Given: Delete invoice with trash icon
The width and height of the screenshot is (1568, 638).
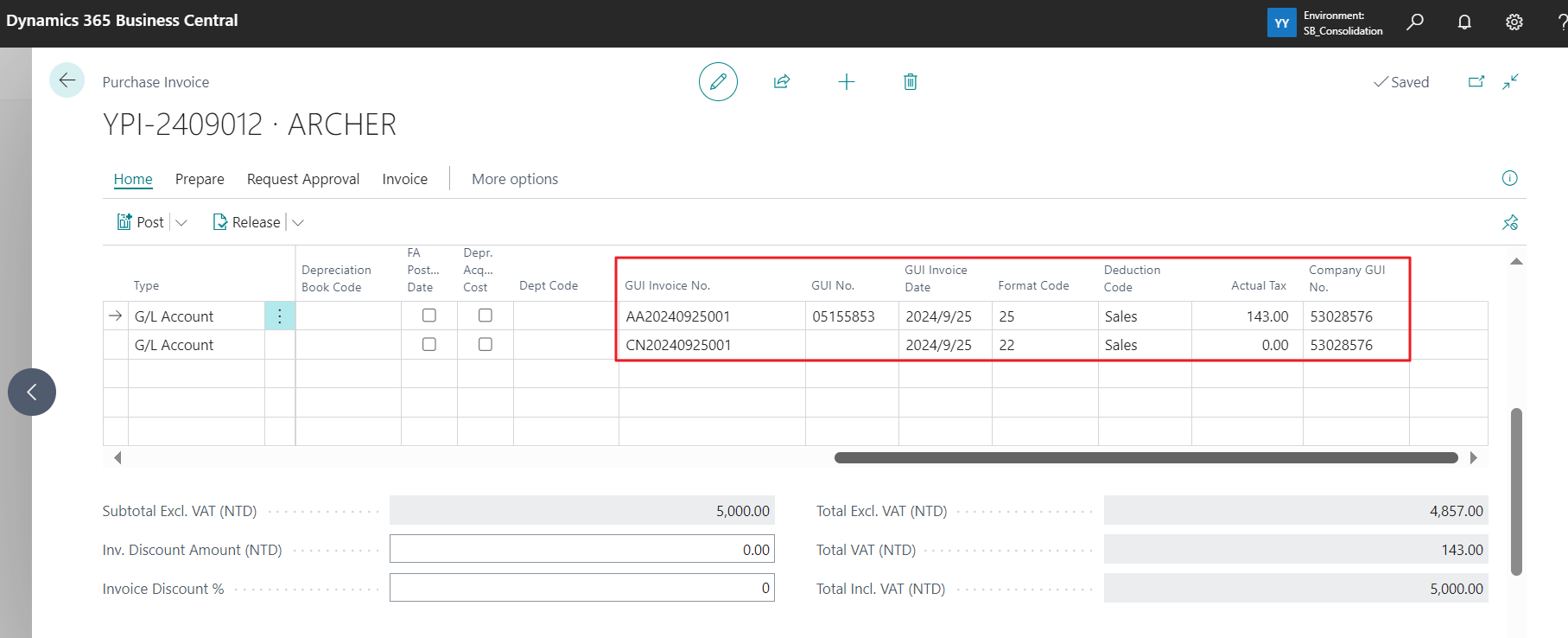Looking at the screenshot, I should [x=911, y=82].
